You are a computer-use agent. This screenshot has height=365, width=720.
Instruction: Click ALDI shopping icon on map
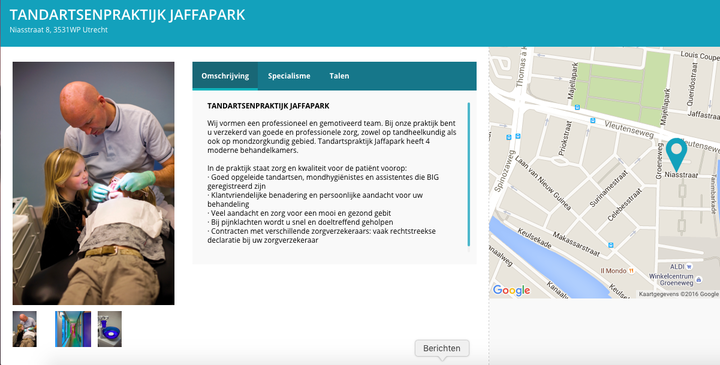pos(689,266)
